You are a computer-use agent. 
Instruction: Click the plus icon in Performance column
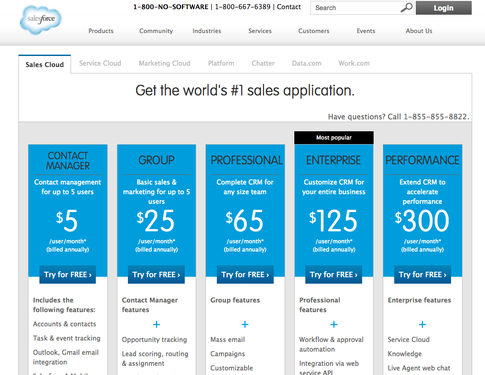click(x=422, y=324)
